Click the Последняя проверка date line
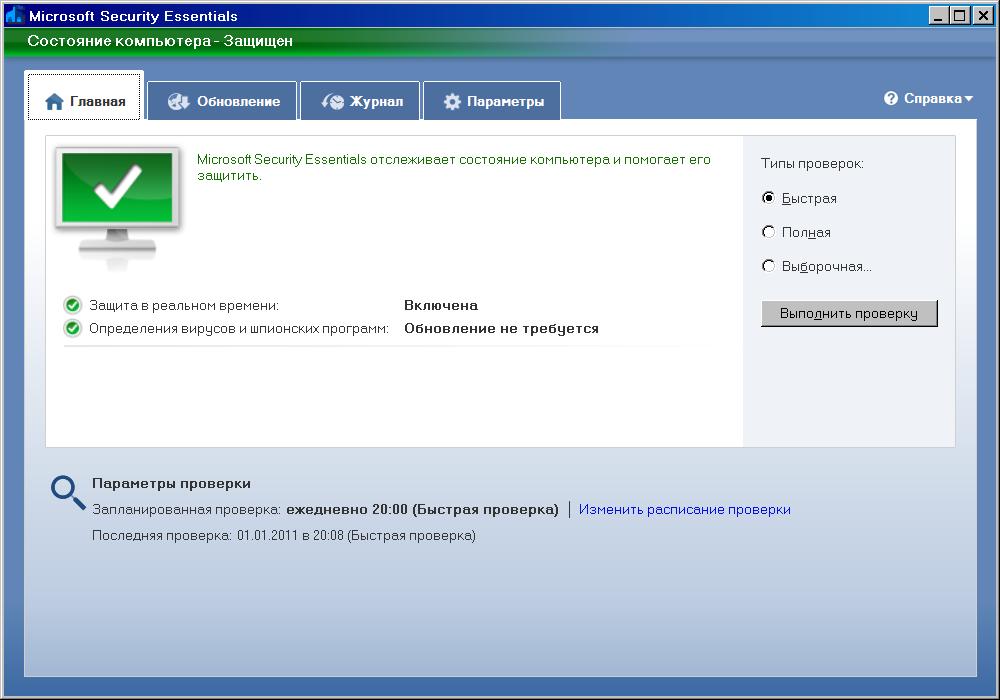The width and height of the screenshot is (1000, 700). coord(284,536)
